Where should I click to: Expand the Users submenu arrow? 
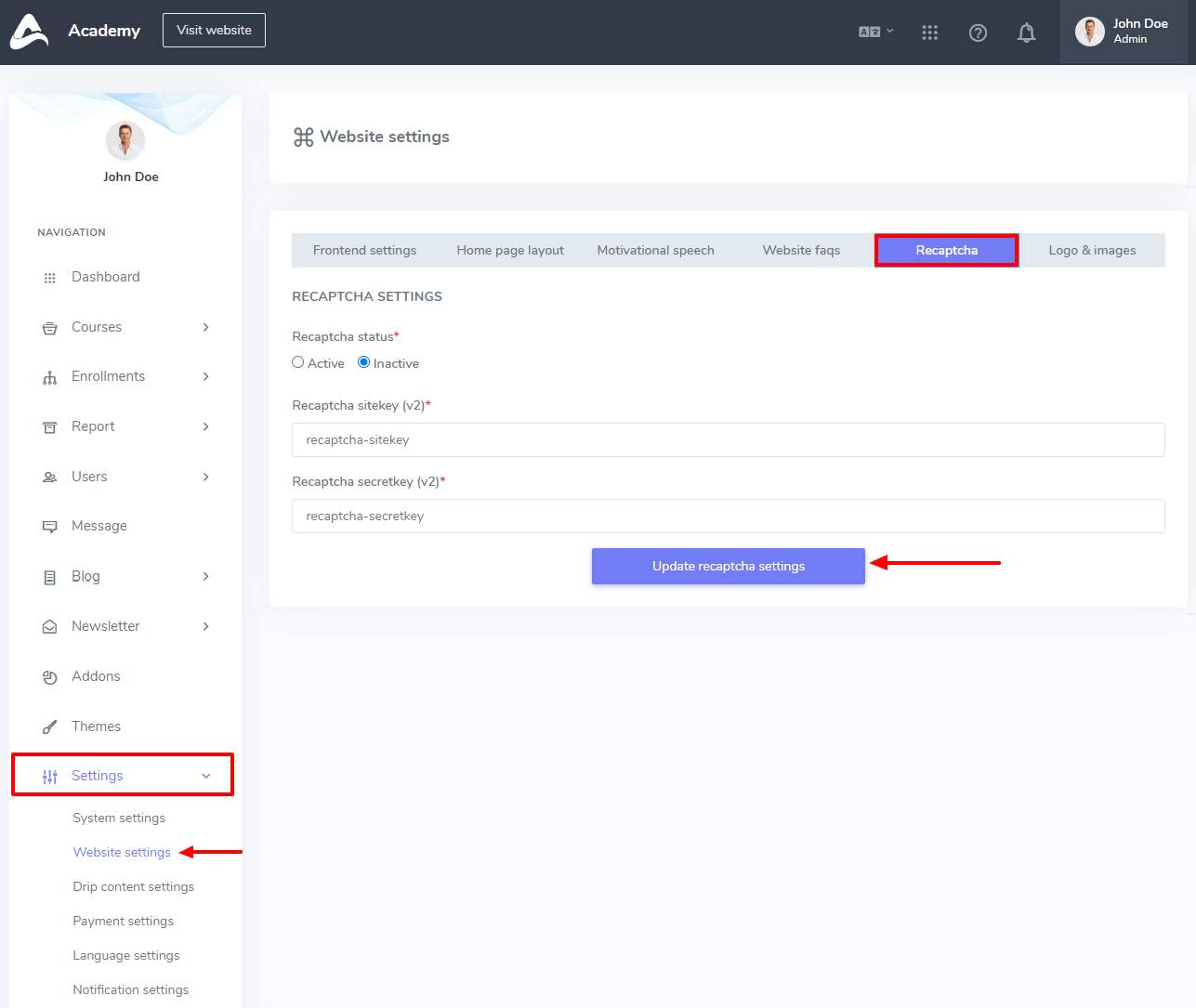click(x=206, y=477)
